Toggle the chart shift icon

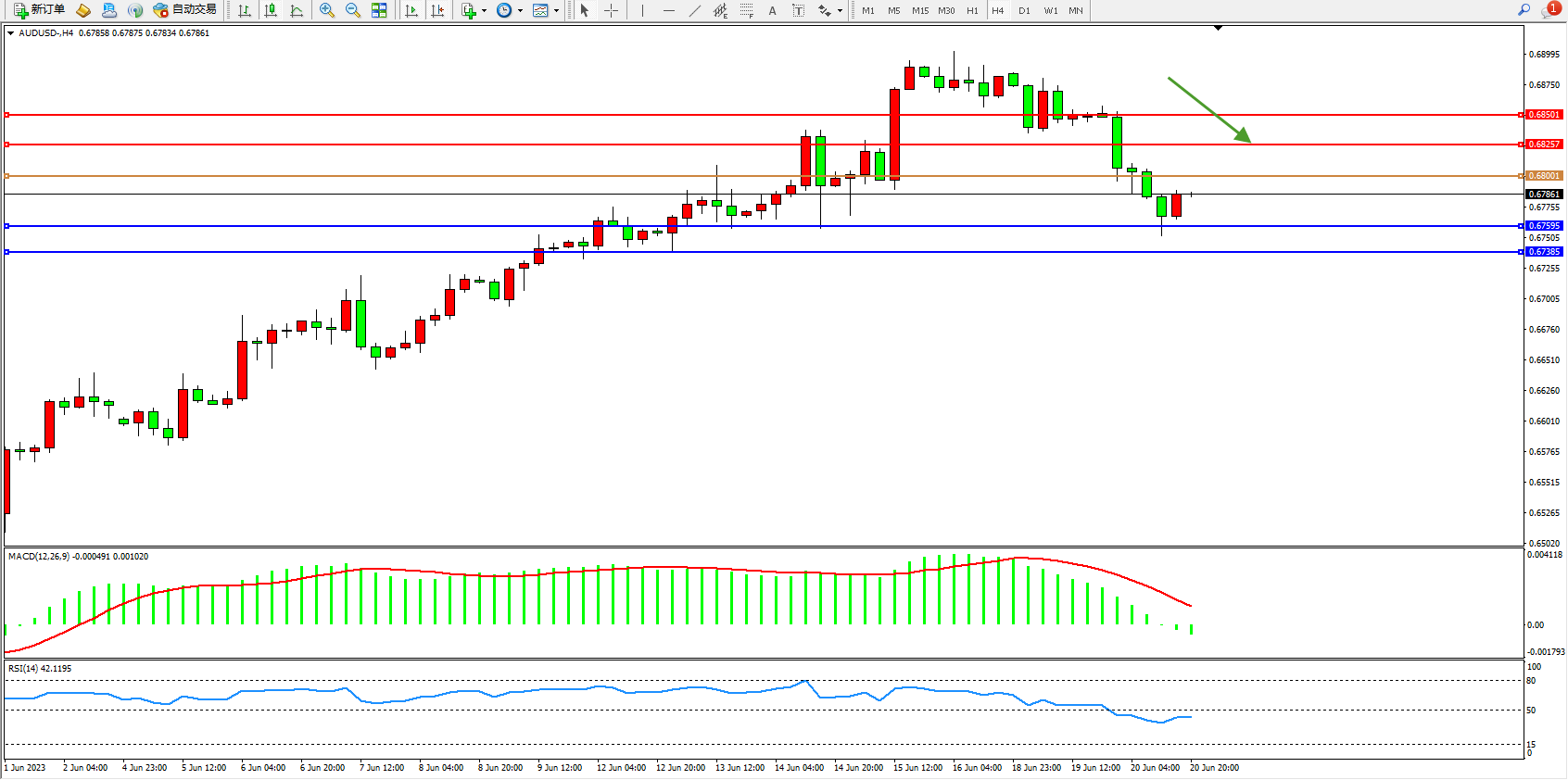(437, 10)
